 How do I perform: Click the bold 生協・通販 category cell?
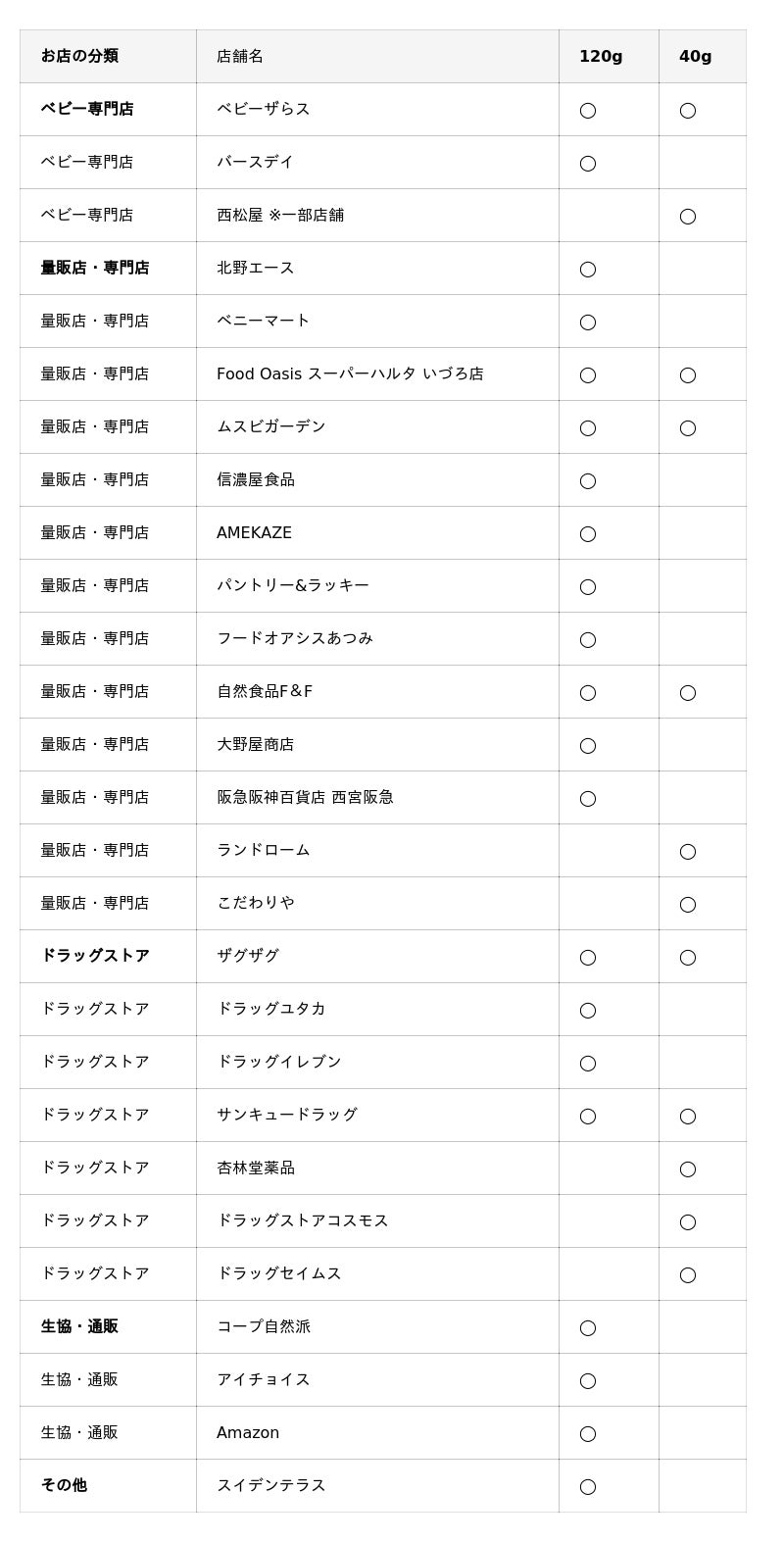[79, 1326]
